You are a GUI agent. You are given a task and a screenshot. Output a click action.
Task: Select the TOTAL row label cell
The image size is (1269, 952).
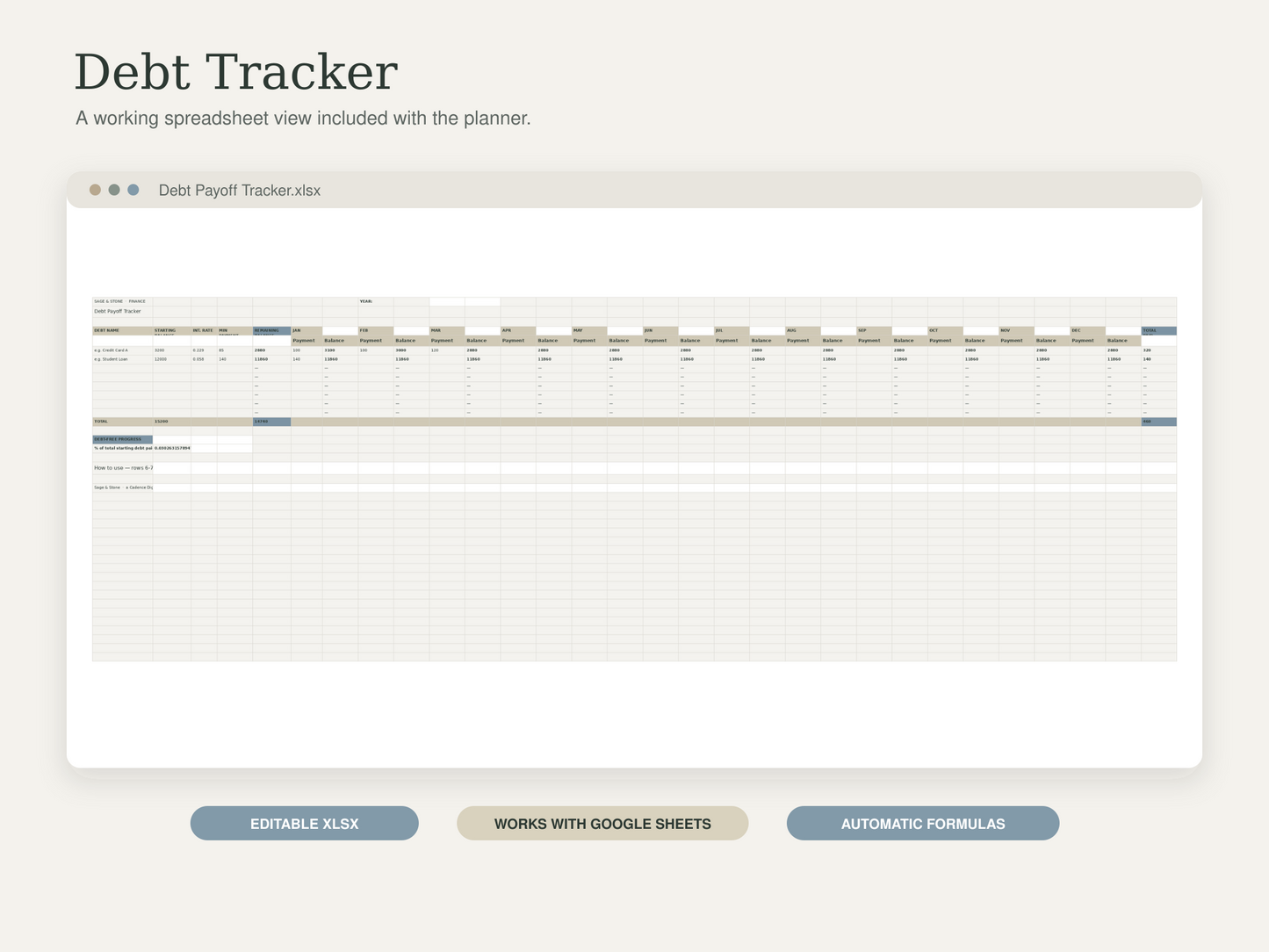click(122, 422)
